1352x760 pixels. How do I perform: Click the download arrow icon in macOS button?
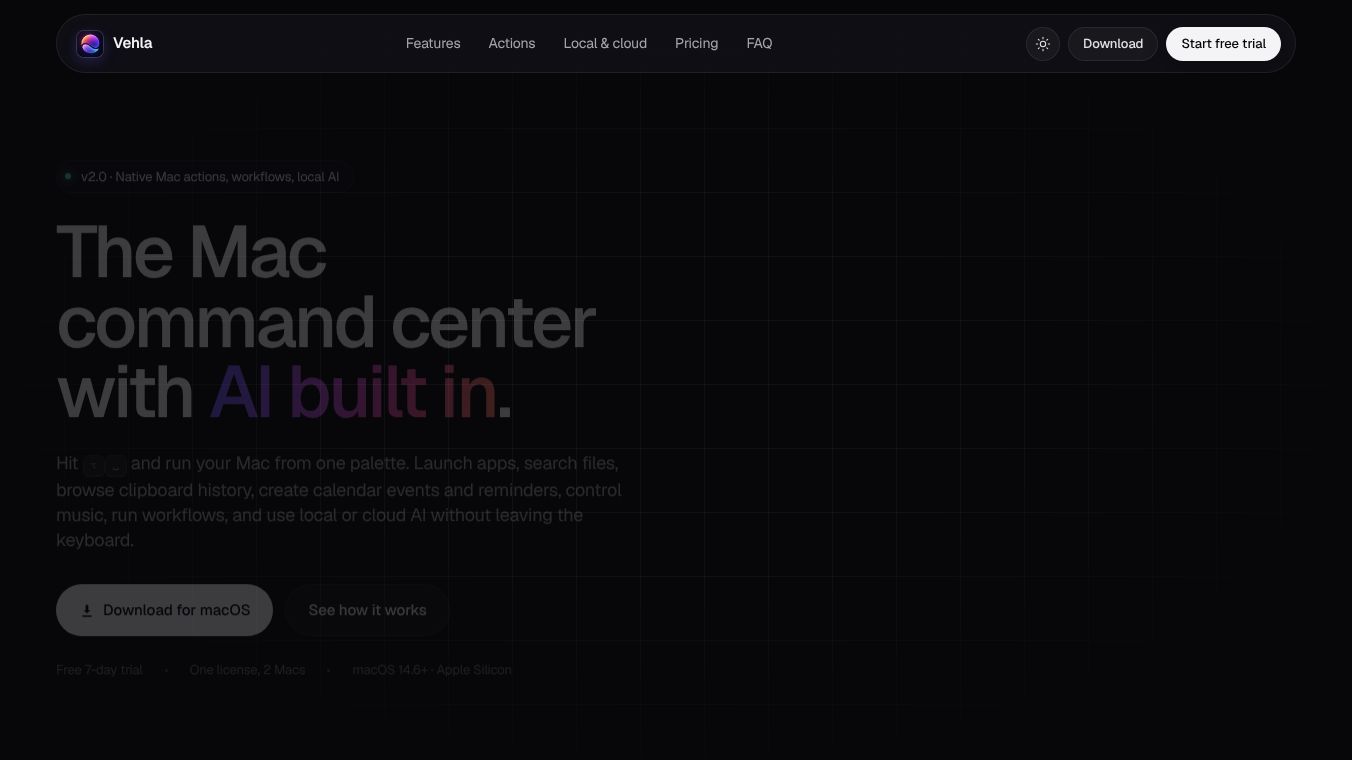click(x=87, y=611)
